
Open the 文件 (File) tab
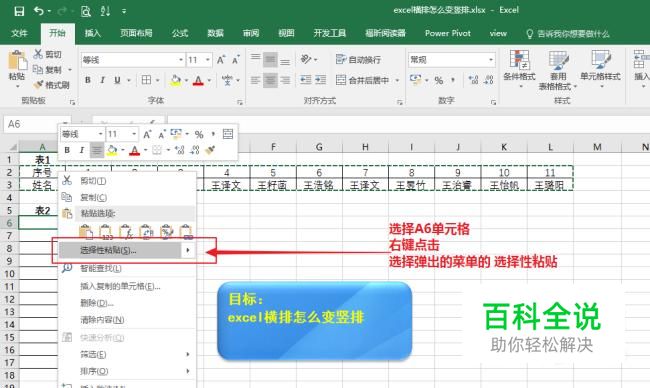pyautogui.click(x=19, y=34)
